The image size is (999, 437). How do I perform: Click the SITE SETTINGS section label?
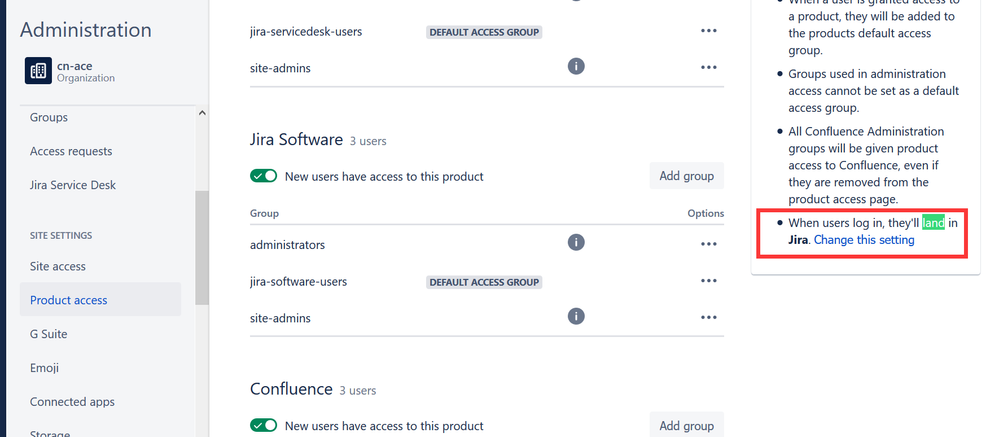pos(61,236)
